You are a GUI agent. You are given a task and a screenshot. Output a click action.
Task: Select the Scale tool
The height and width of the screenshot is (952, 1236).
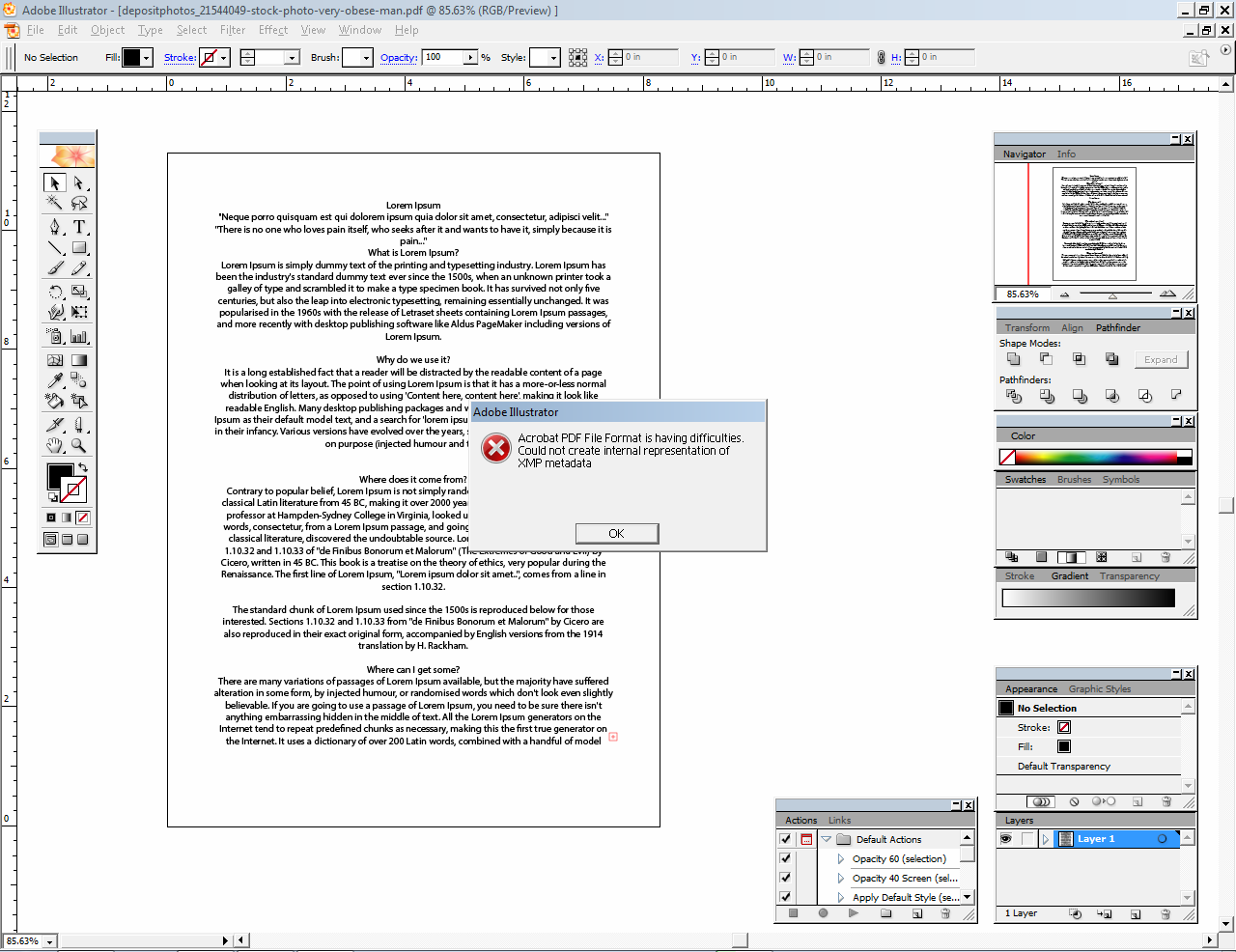tap(79, 292)
